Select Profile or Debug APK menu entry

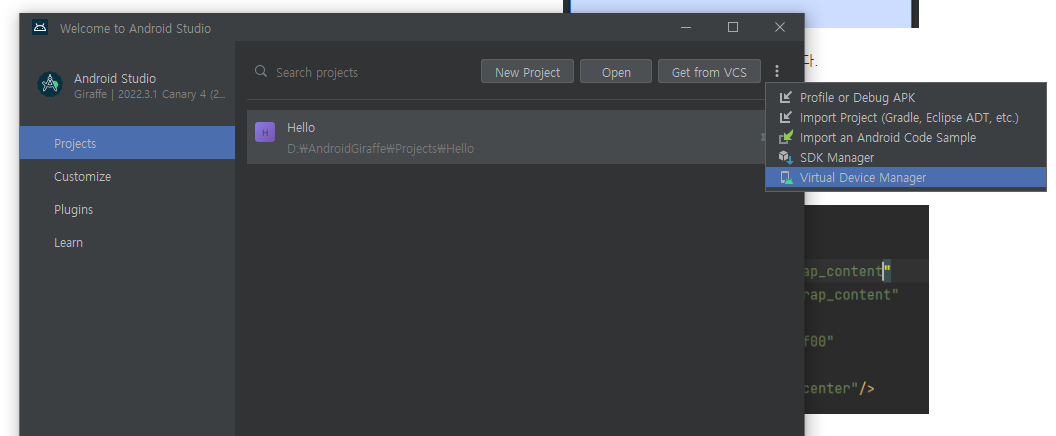point(906,98)
